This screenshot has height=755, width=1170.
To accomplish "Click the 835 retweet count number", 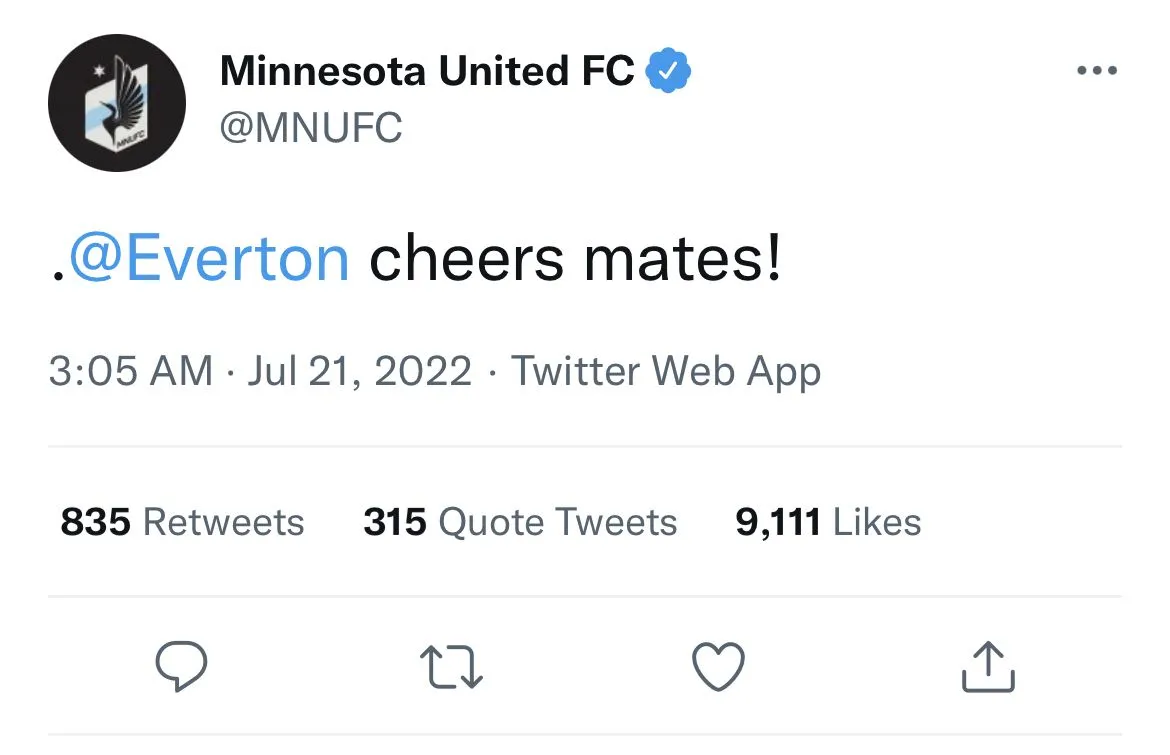I will [96, 522].
